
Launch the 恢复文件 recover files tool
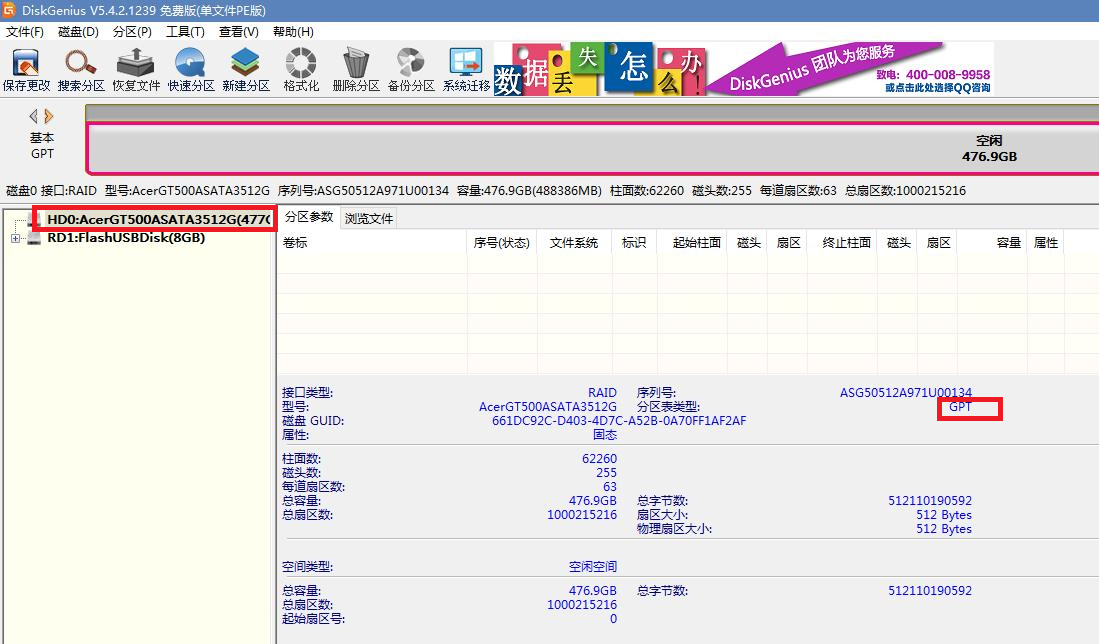coord(136,70)
